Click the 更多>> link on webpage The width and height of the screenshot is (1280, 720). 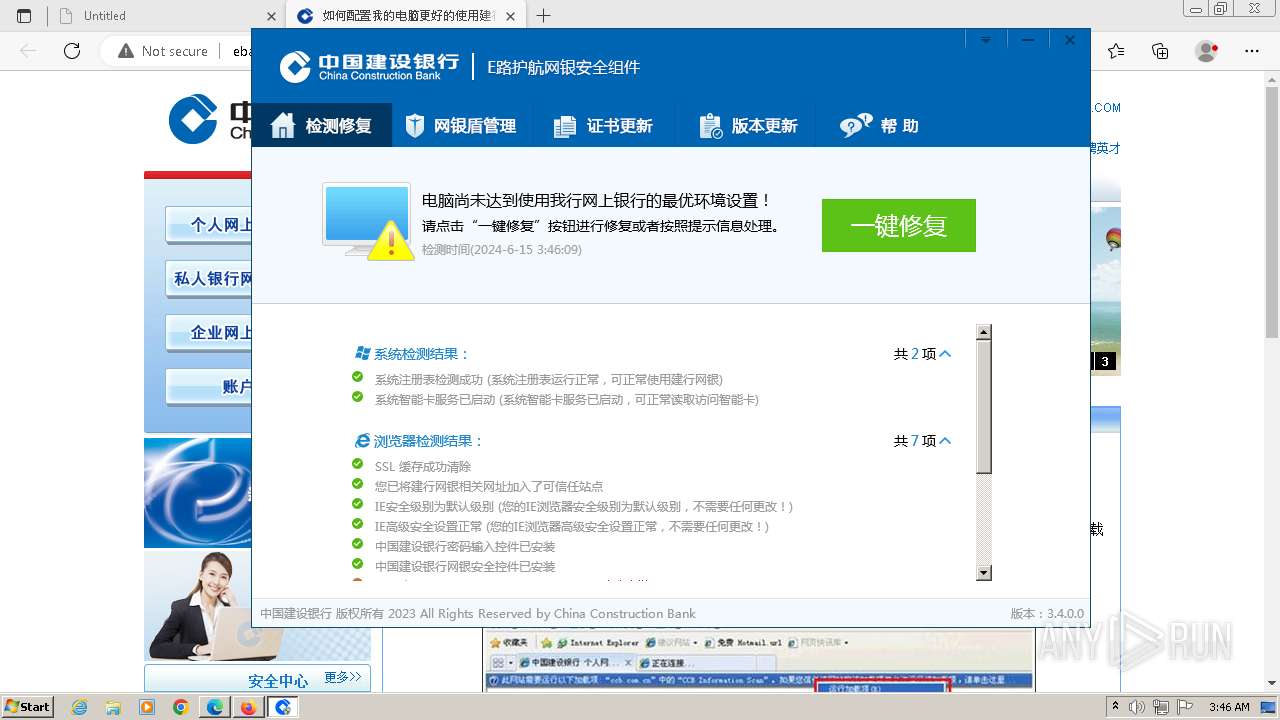pyautogui.click(x=343, y=677)
